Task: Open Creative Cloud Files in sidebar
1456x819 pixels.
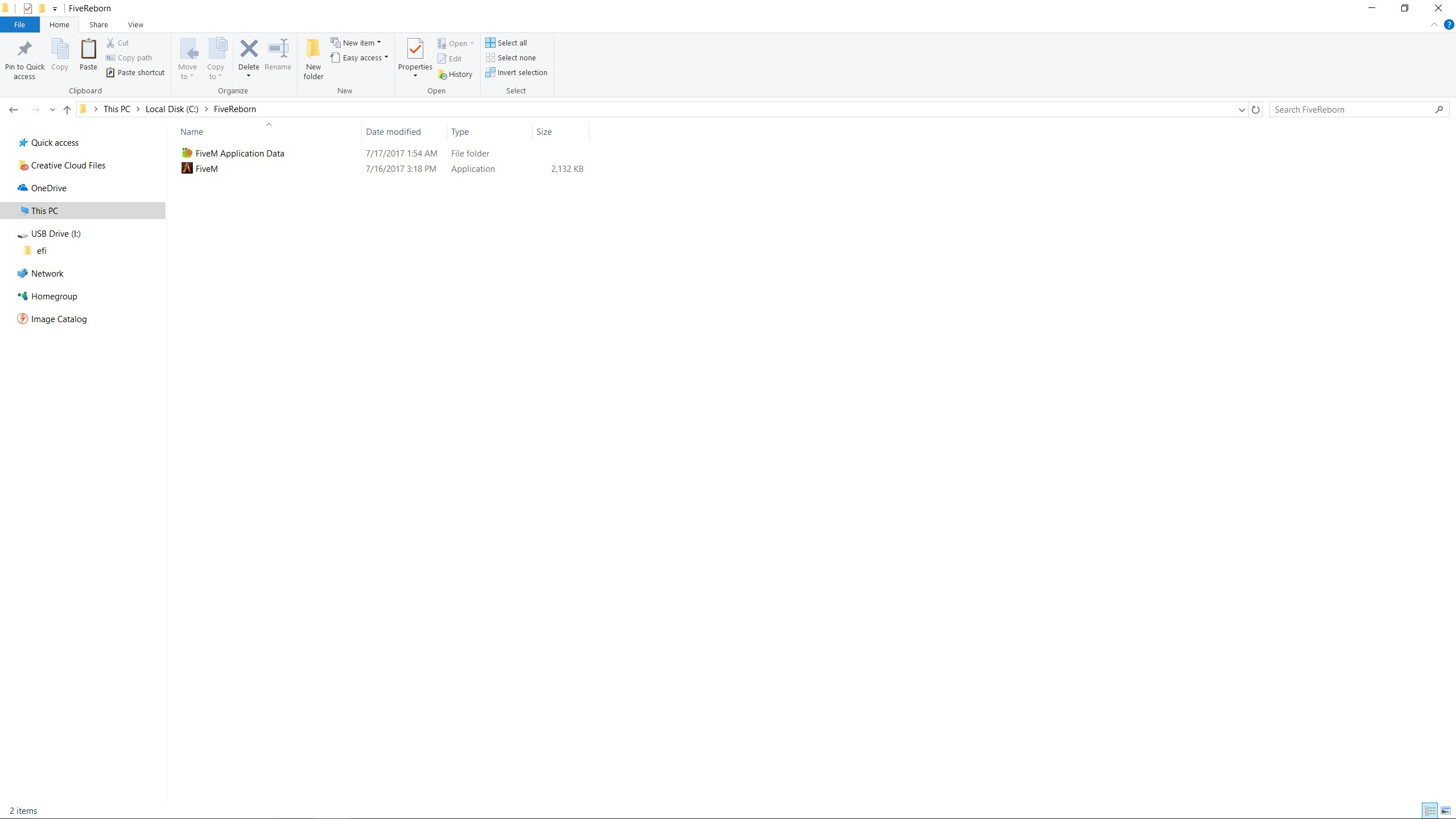Action: click(68, 165)
